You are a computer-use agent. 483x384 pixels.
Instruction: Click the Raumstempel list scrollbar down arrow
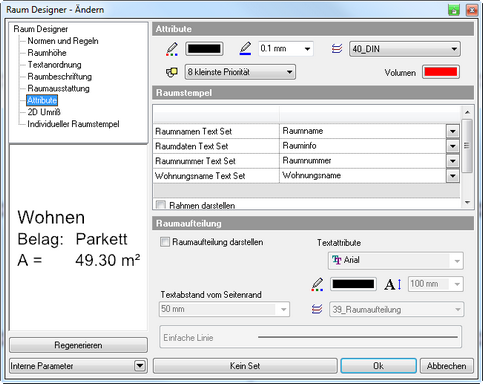[467, 202]
